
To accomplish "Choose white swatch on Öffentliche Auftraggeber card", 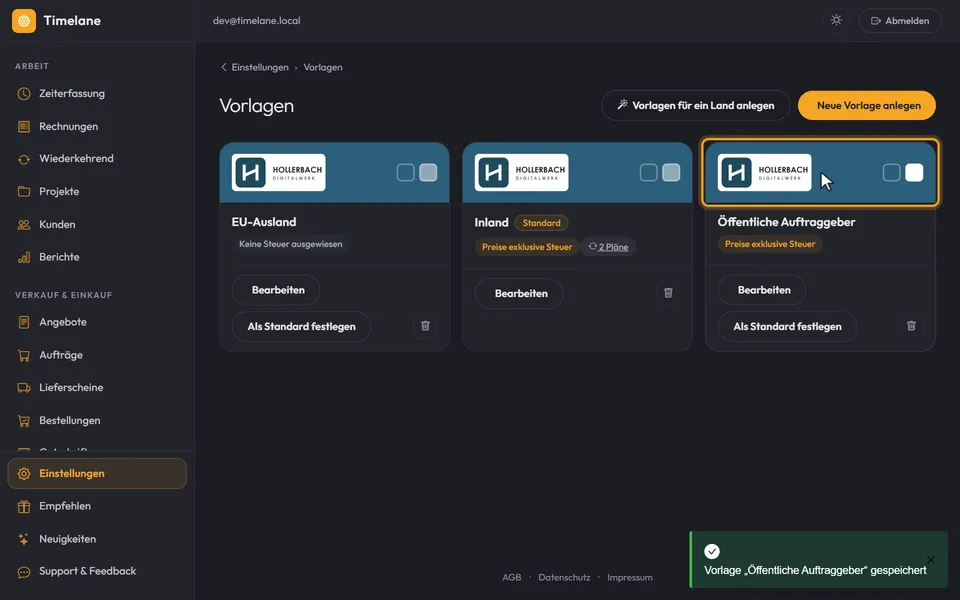I will coord(915,173).
